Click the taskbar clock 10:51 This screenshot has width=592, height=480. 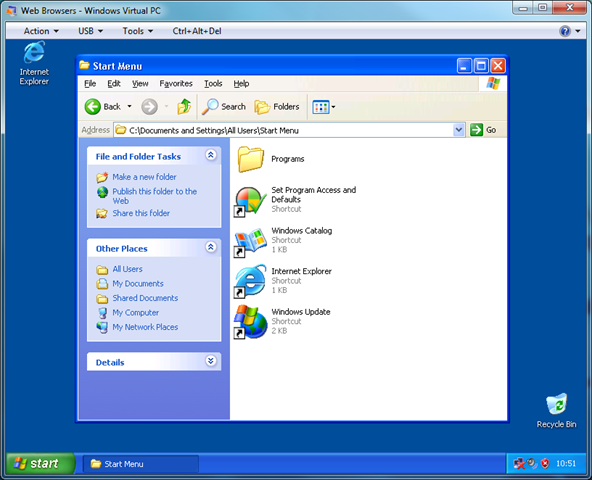coord(566,463)
